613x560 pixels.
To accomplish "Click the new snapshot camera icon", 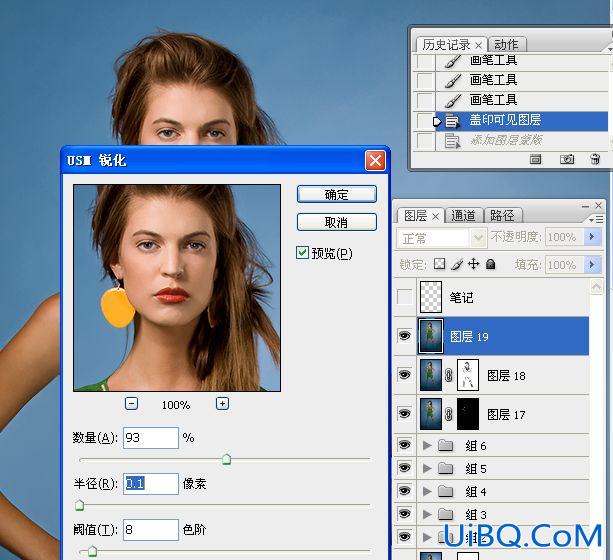I will 567,159.
